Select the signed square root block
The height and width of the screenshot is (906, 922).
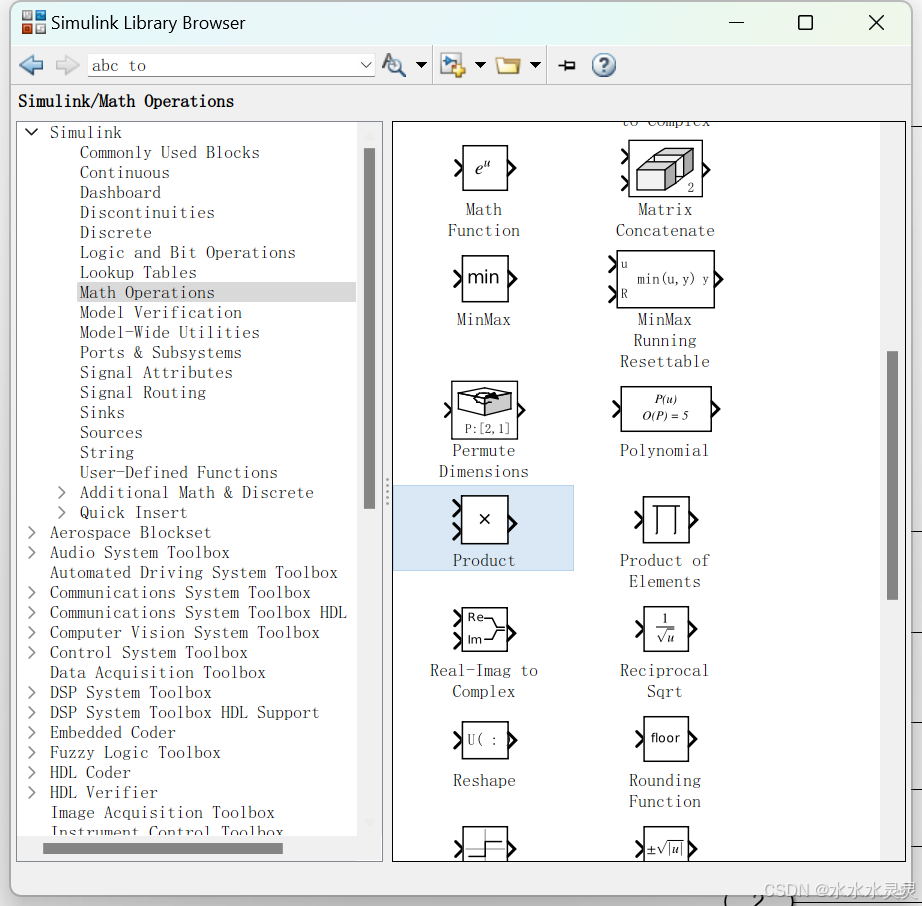coord(665,844)
